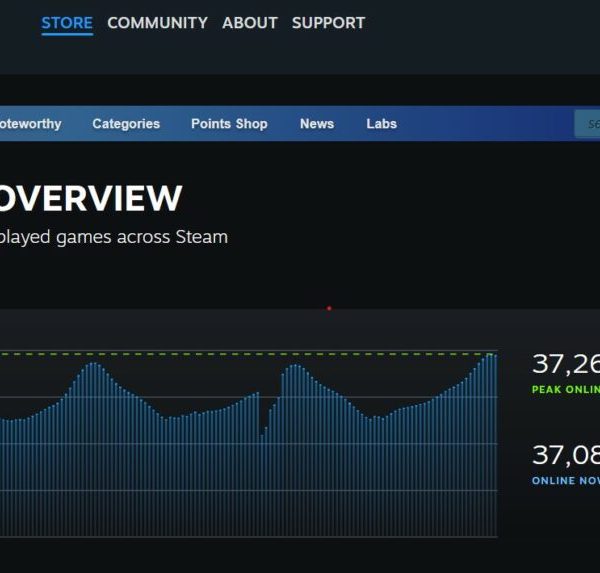Open the COMMUNITY menu tab
600x573 pixels.
[157, 23]
